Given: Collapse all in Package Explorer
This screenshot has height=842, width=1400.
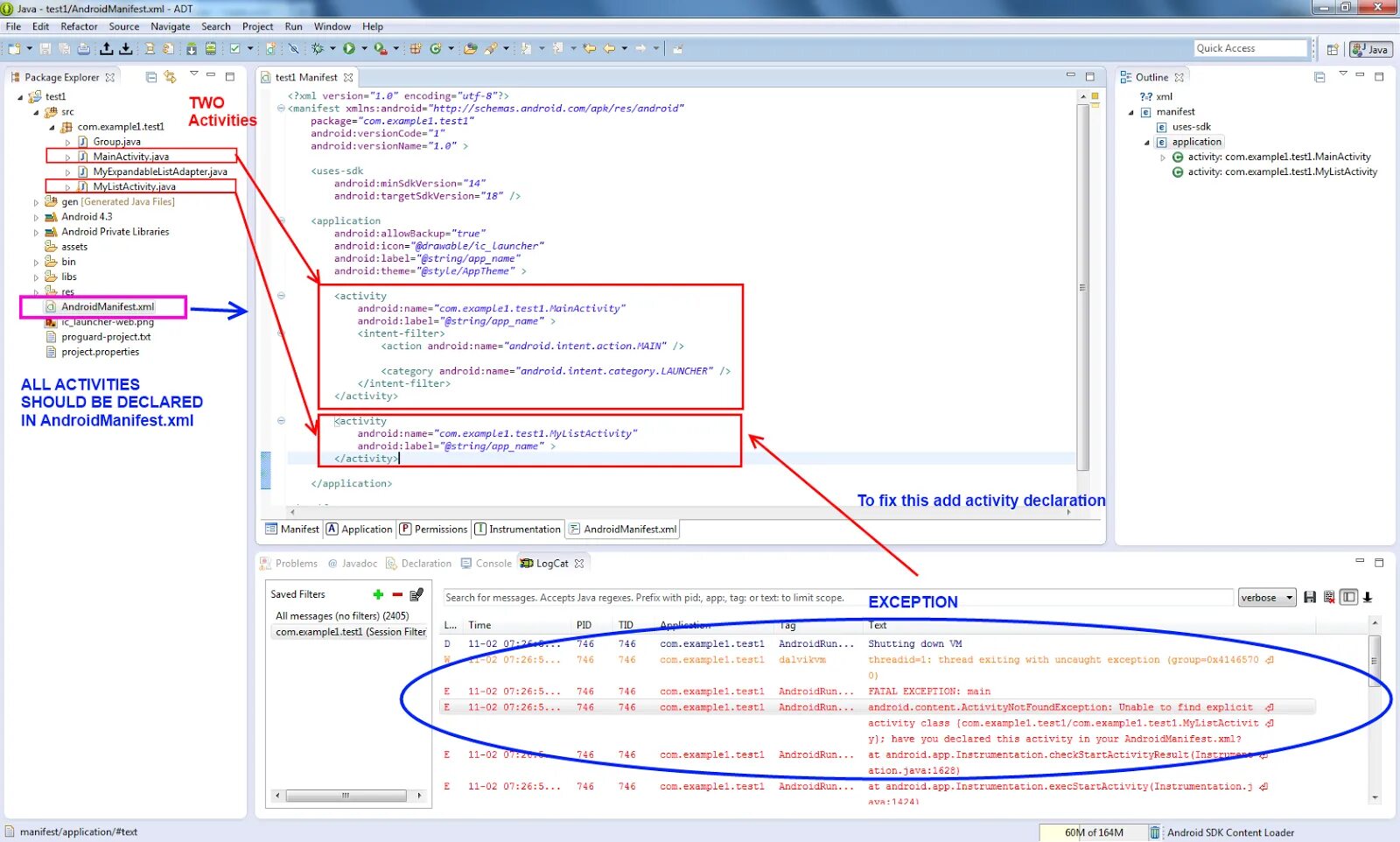Looking at the screenshot, I should pos(151,77).
